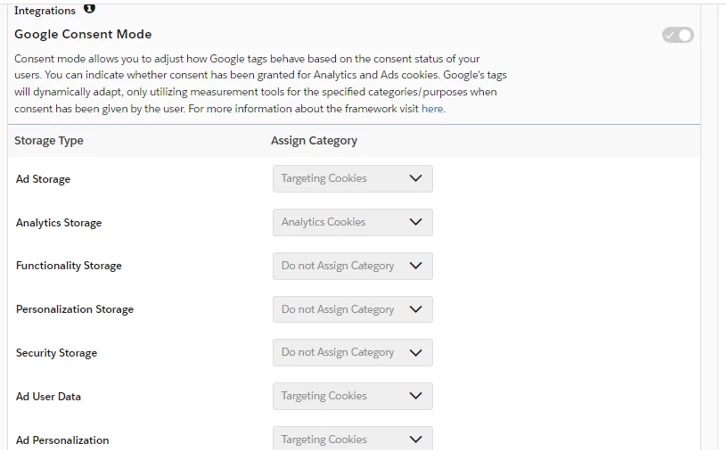Click the Security Storage row label
726x450 pixels.
tap(56, 353)
